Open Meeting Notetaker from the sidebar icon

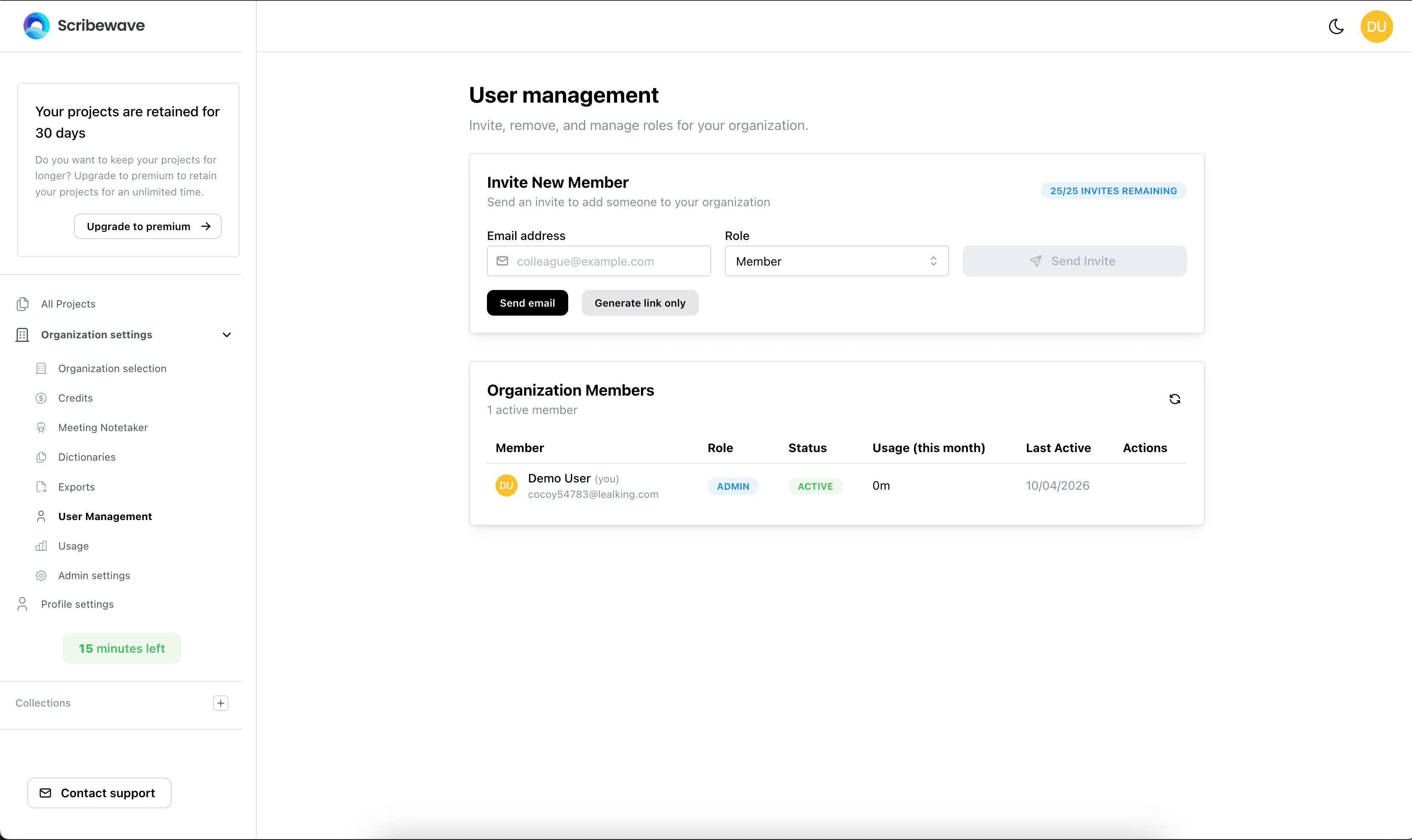click(x=42, y=427)
